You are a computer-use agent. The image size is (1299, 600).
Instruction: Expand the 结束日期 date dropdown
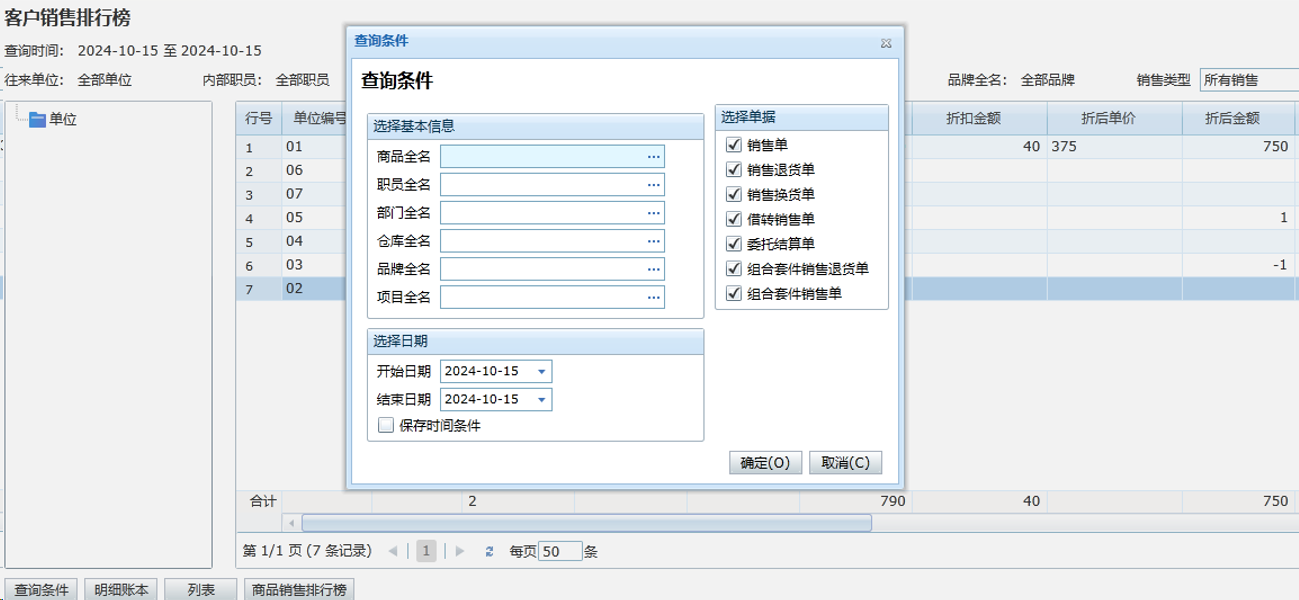point(541,400)
